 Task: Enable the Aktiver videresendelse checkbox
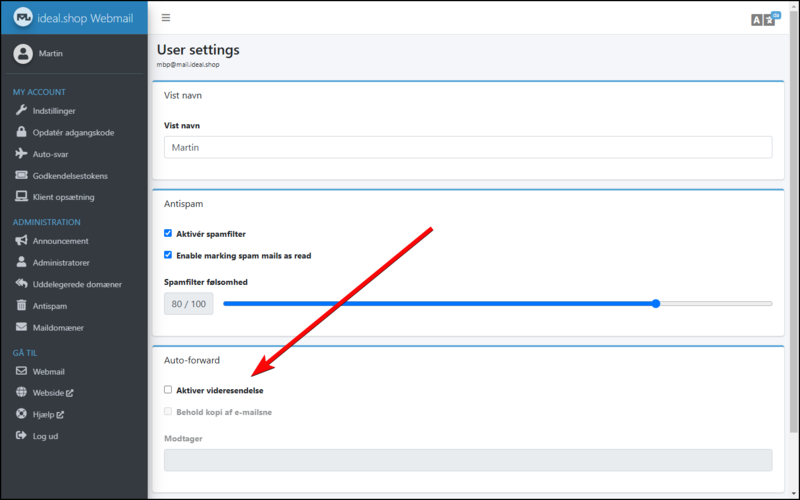click(x=168, y=390)
